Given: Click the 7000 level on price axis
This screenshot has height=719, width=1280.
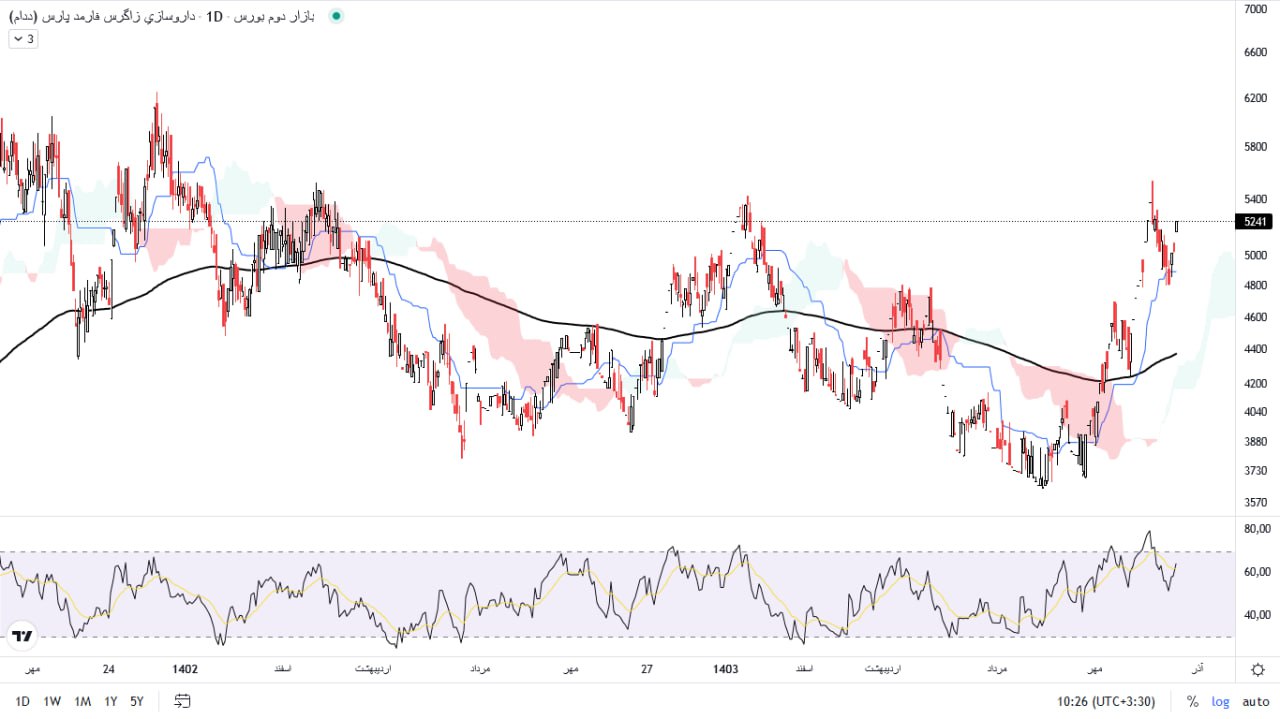Looking at the screenshot, I should 1254,9.
